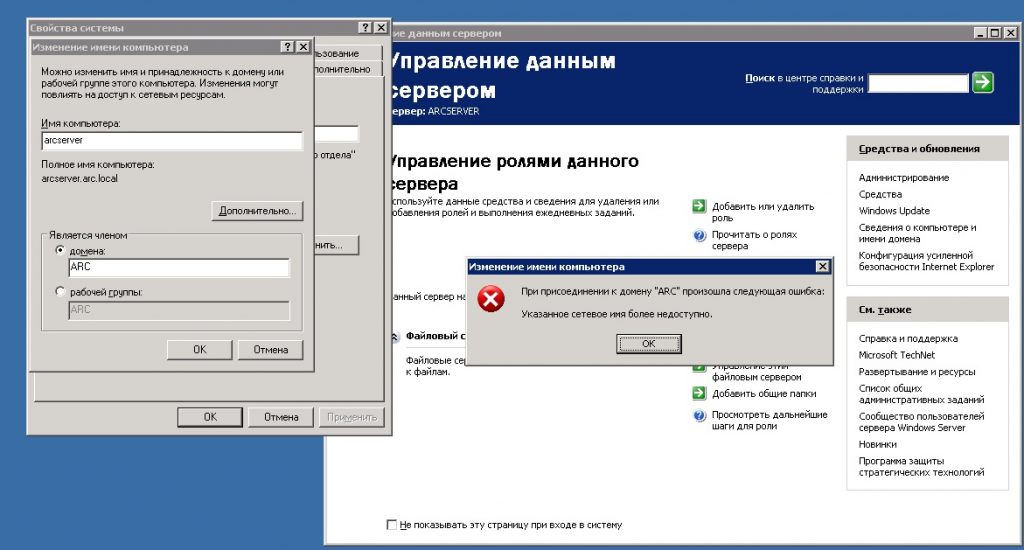
Task: Click the 'См. также' panel header
Action: pos(927,310)
